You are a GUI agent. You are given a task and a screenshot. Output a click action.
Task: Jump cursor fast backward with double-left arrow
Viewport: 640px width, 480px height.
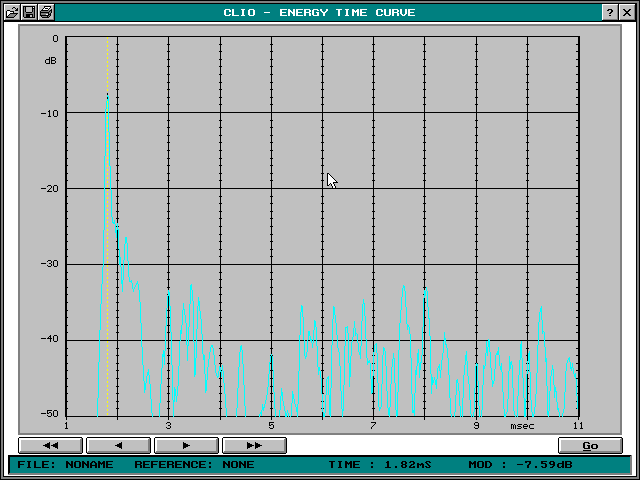[x=51, y=445]
